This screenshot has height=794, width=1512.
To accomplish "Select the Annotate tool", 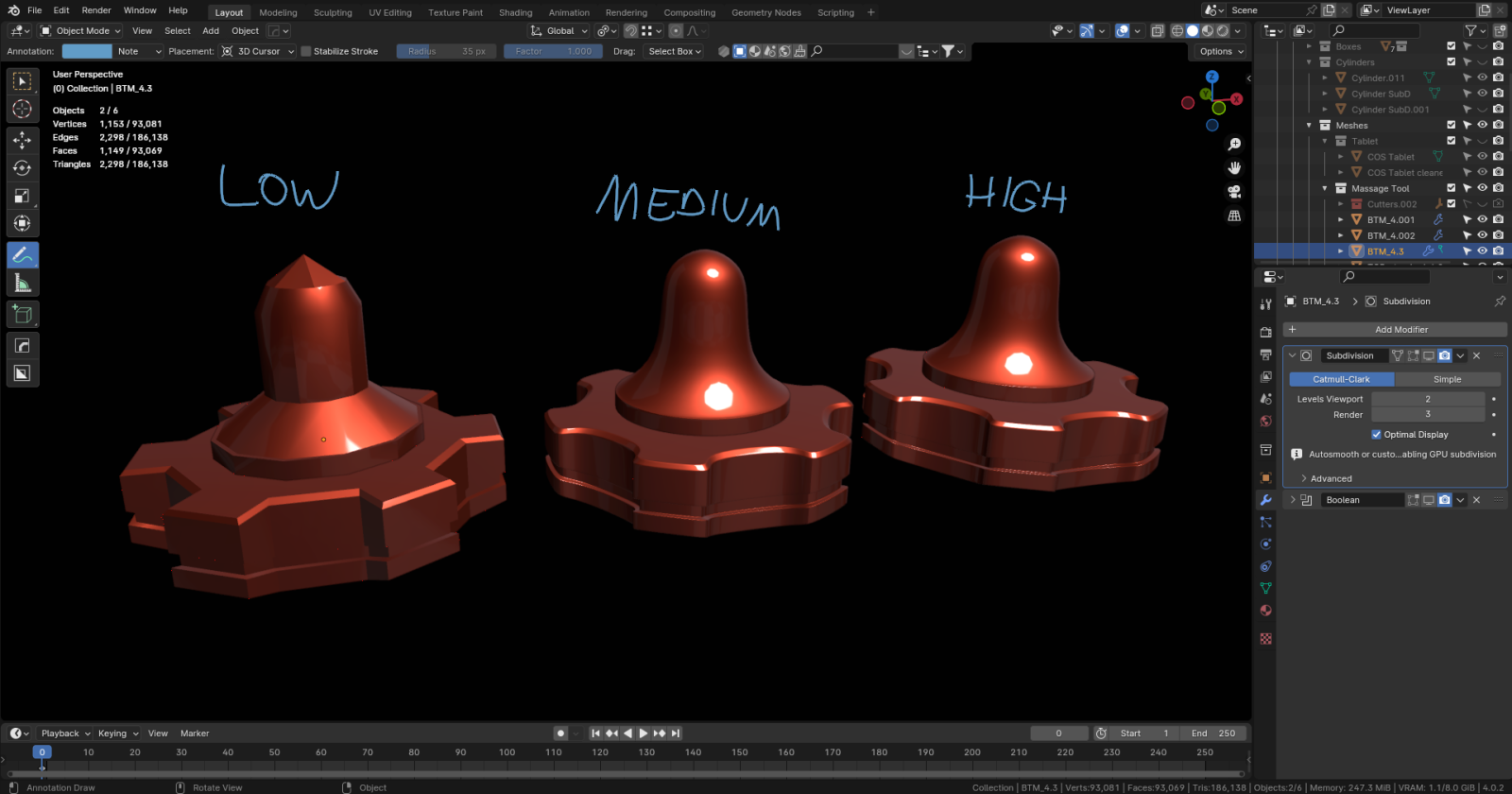I will pyautogui.click(x=23, y=255).
